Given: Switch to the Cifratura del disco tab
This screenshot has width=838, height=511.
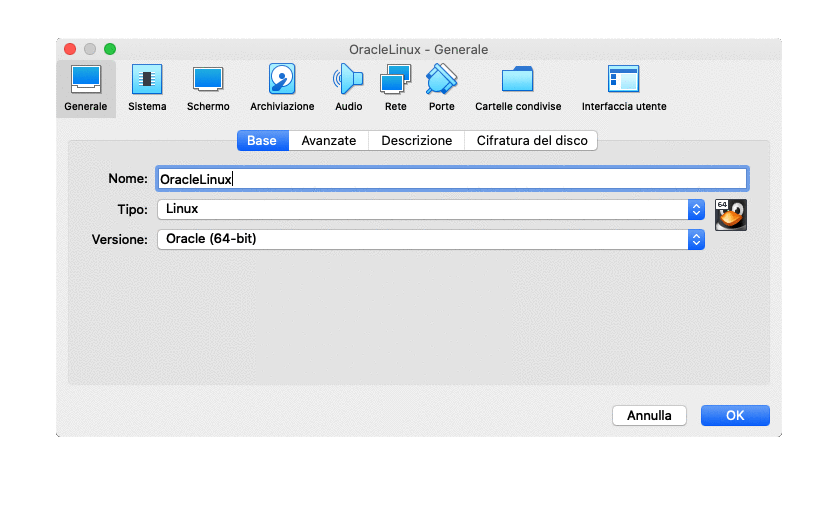Looking at the screenshot, I should (x=531, y=141).
